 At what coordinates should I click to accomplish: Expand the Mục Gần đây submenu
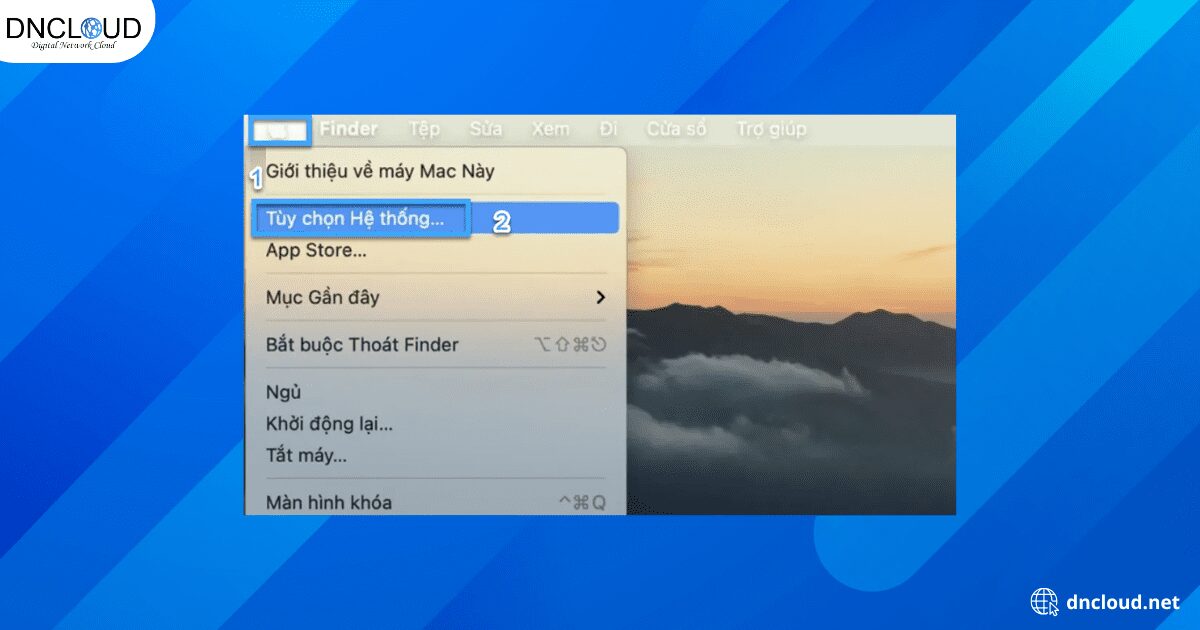coord(436,297)
